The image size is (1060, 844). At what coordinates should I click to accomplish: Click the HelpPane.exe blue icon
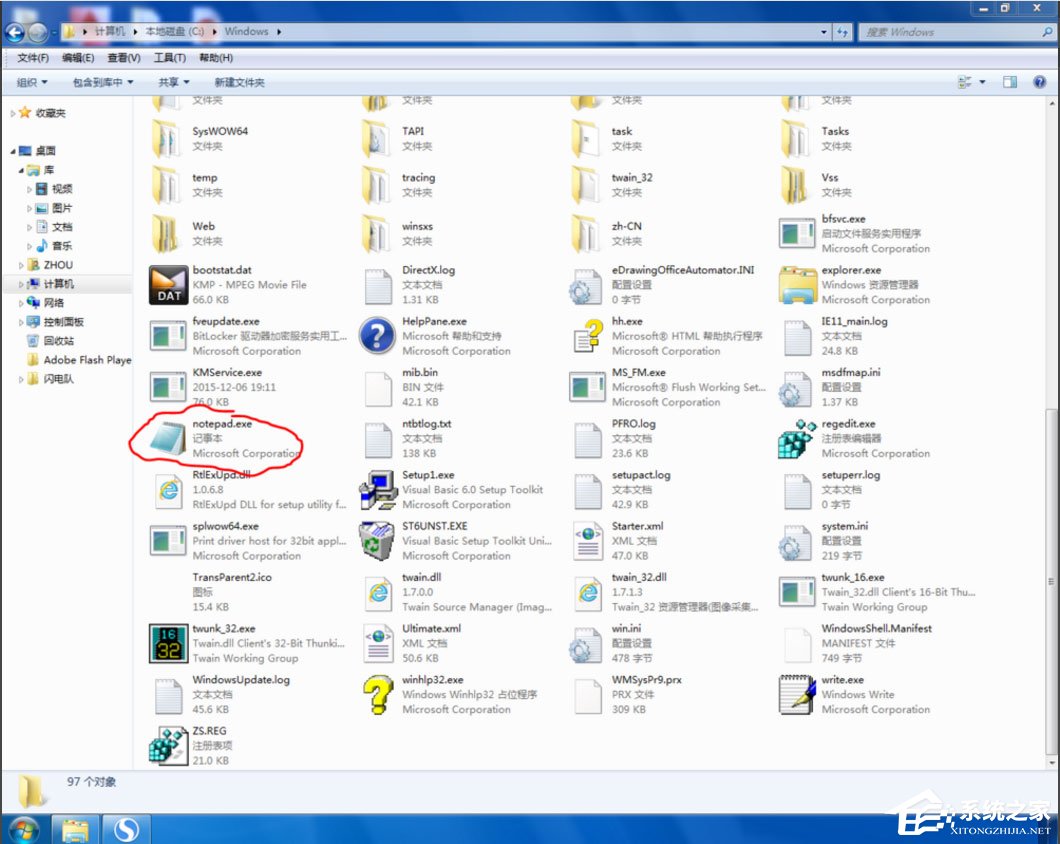click(x=376, y=335)
